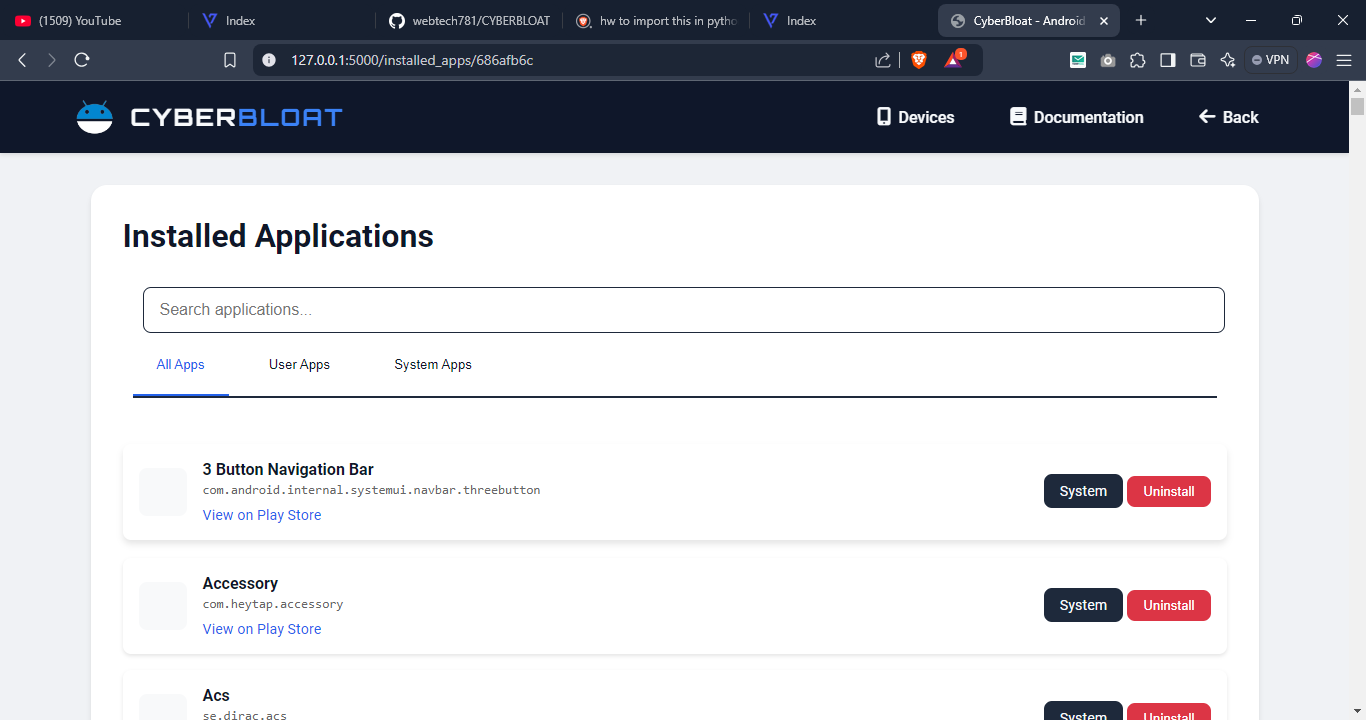Click the Brave Shields lion icon
Image resolution: width=1366 pixels, height=720 pixels.
tap(919, 60)
